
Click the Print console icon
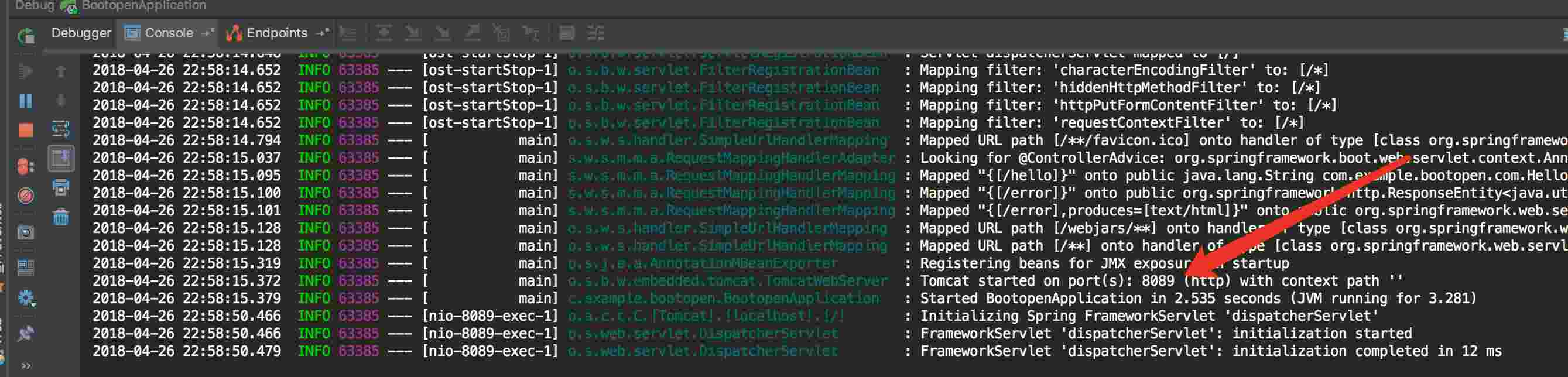tap(61, 187)
